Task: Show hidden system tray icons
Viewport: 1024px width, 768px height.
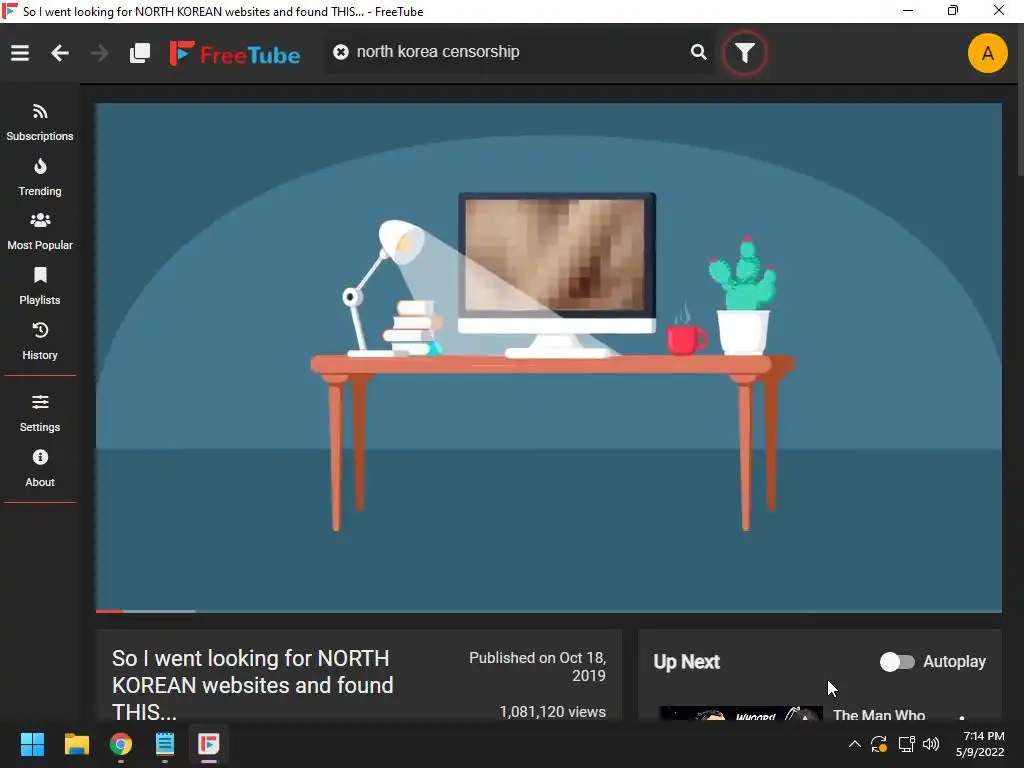Action: coord(854,744)
